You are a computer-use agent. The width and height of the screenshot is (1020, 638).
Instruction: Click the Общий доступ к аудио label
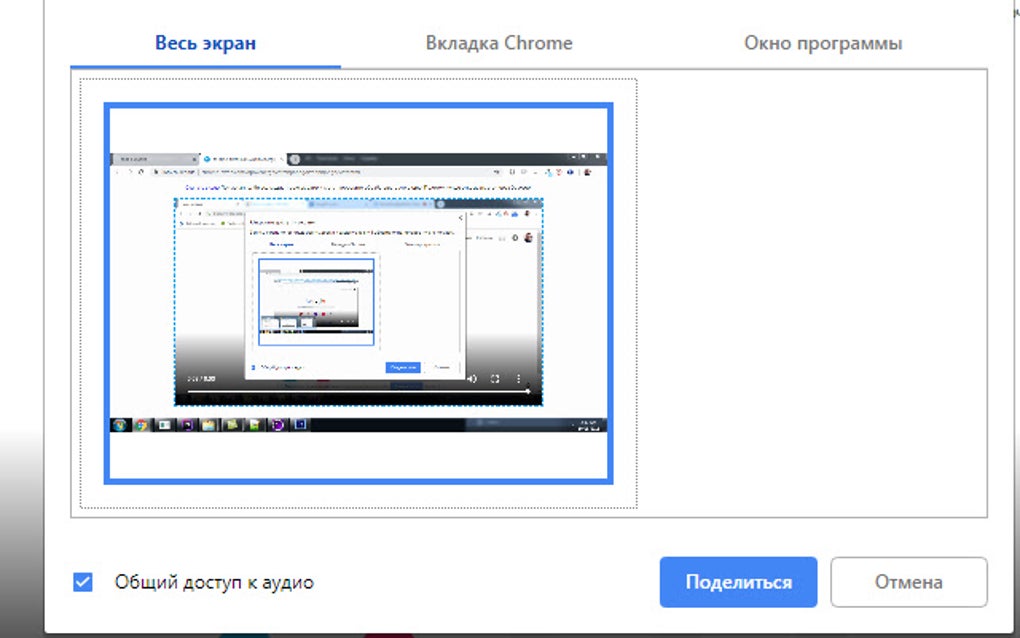pyautogui.click(x=214, y=582)
